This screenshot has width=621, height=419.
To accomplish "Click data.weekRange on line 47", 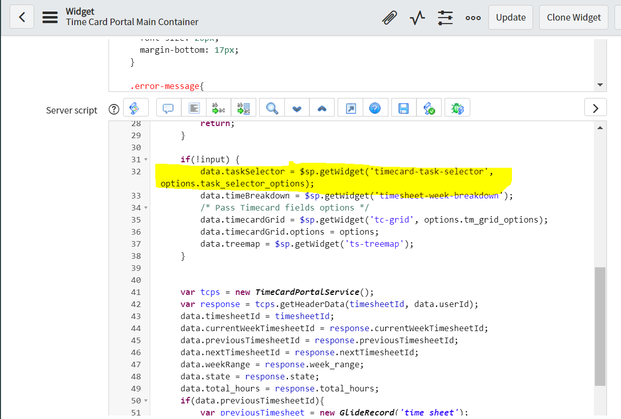I will tap(215, 364).
